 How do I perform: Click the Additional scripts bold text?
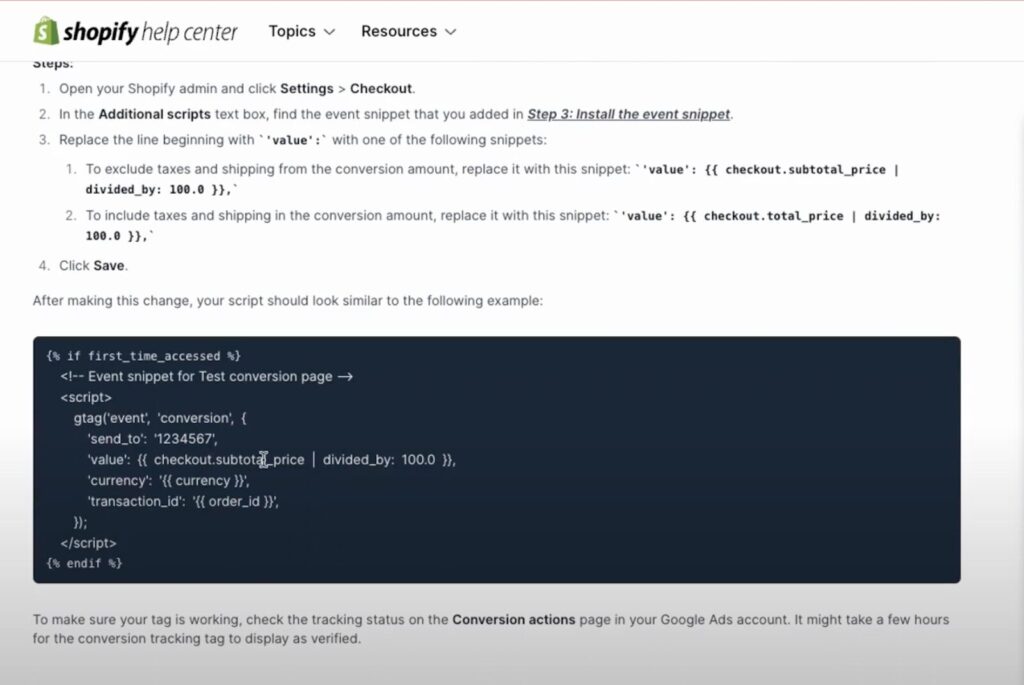tap(154, 114)
